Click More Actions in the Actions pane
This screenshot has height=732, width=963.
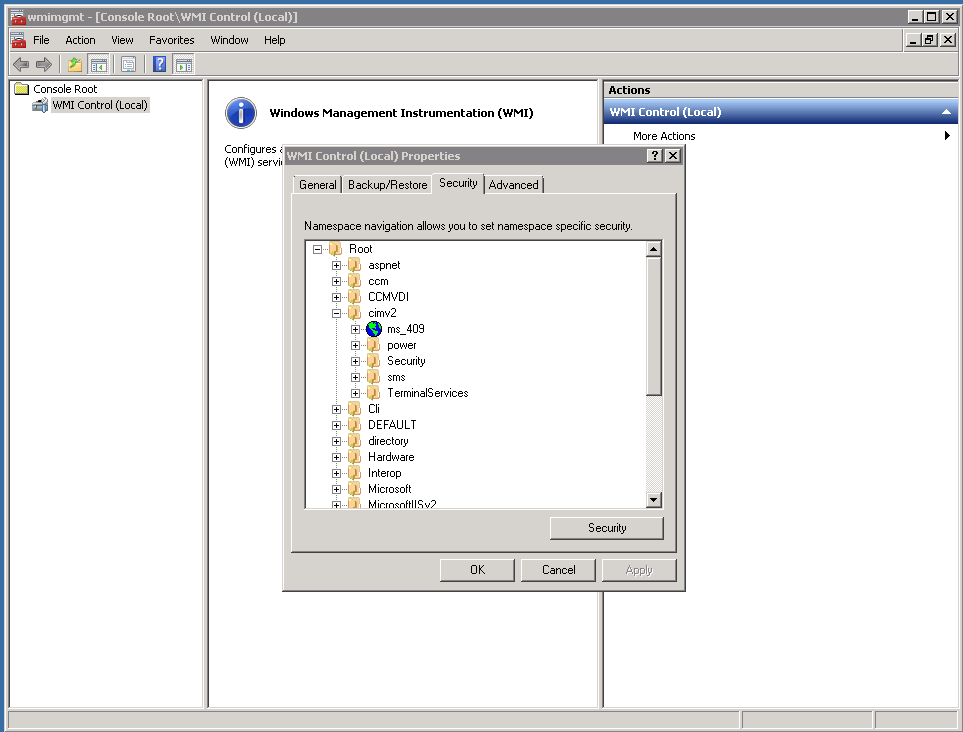click(664, 136)
